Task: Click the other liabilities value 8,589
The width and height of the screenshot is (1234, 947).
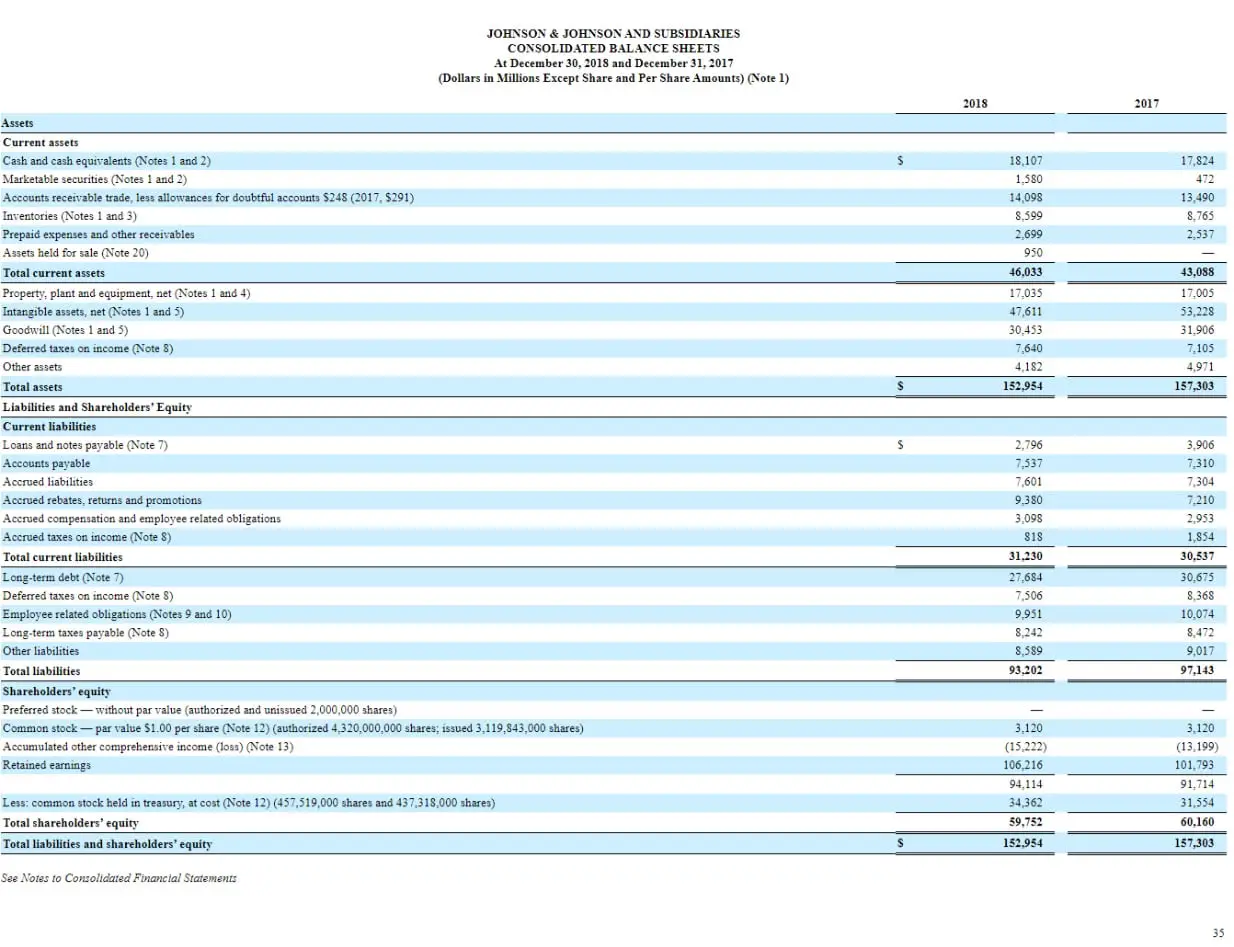Action: point(1029,650)
